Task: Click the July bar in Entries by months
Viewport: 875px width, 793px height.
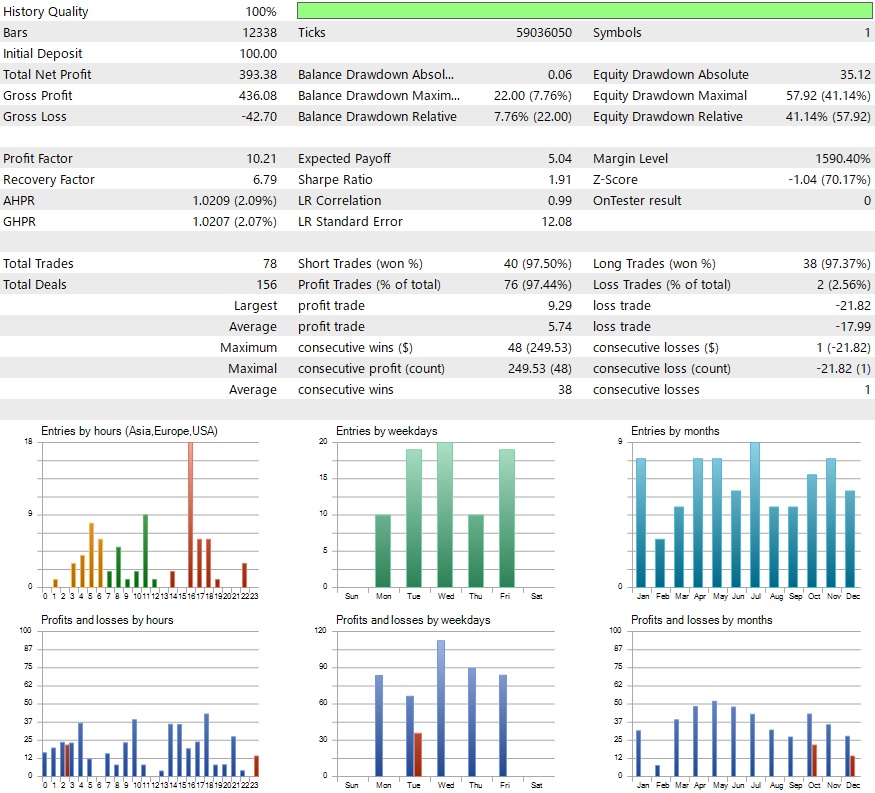Action: click(755, 515)
